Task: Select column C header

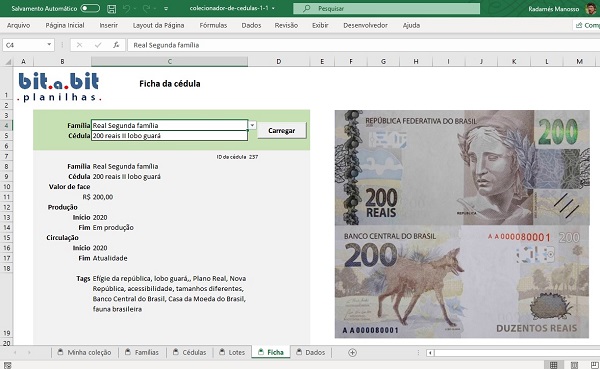Action: (170, 61)
